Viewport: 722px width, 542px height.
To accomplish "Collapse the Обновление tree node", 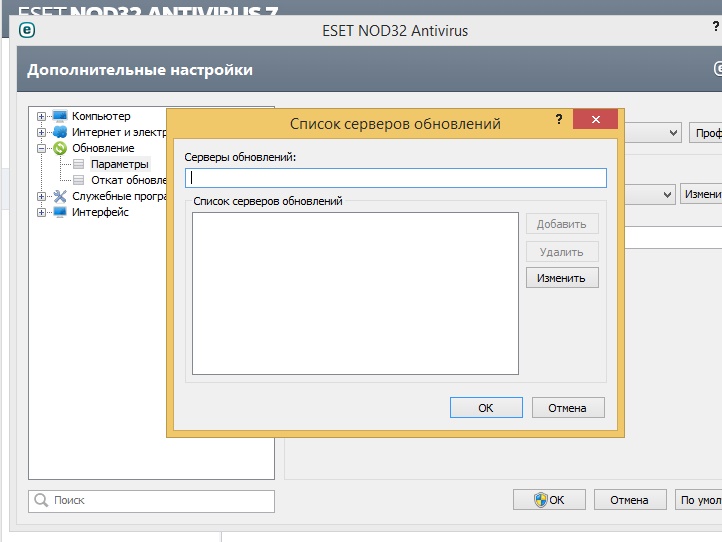I will (41, 148).
